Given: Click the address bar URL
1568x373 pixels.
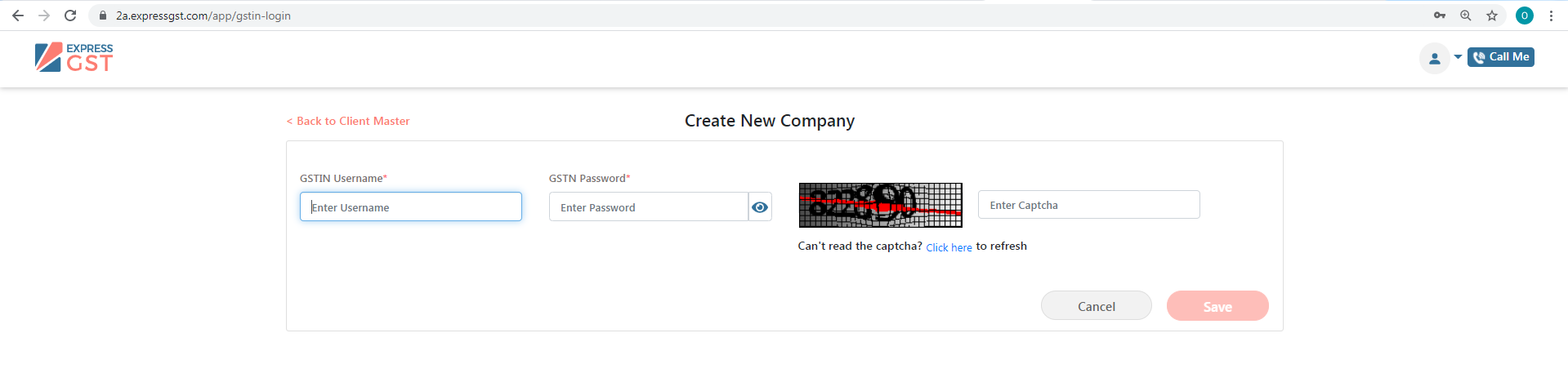Looking at the screenshot, I should 203,16.
